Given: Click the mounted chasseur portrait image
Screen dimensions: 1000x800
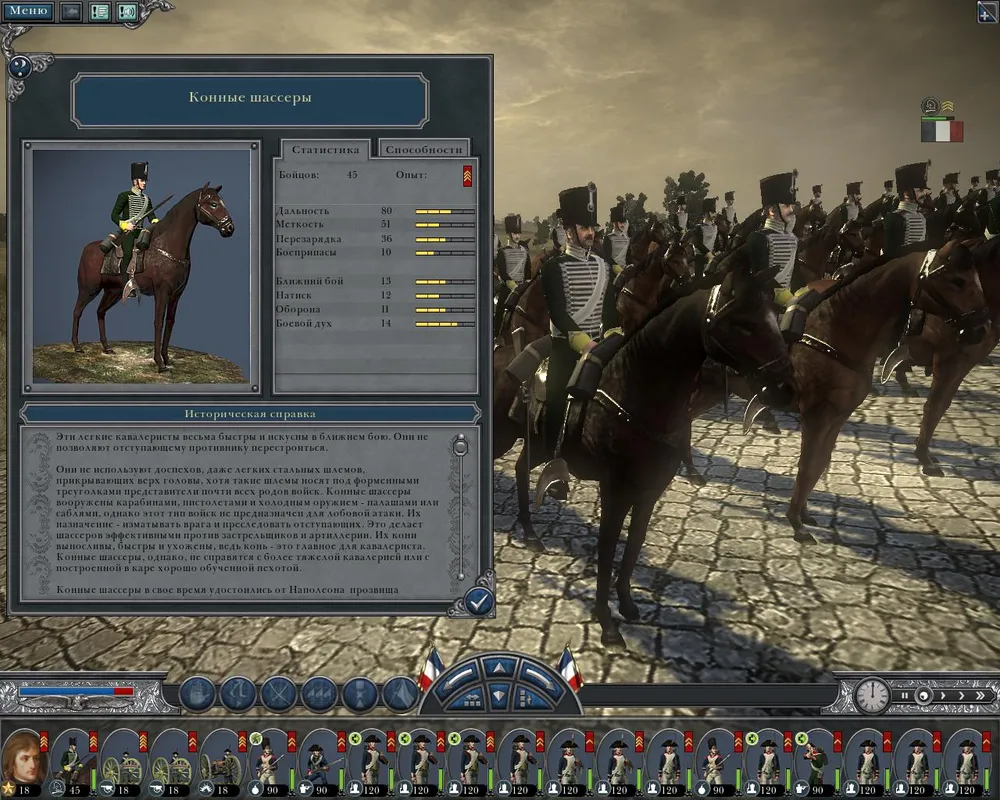Looking at the screenshot, I should [142, 266].
